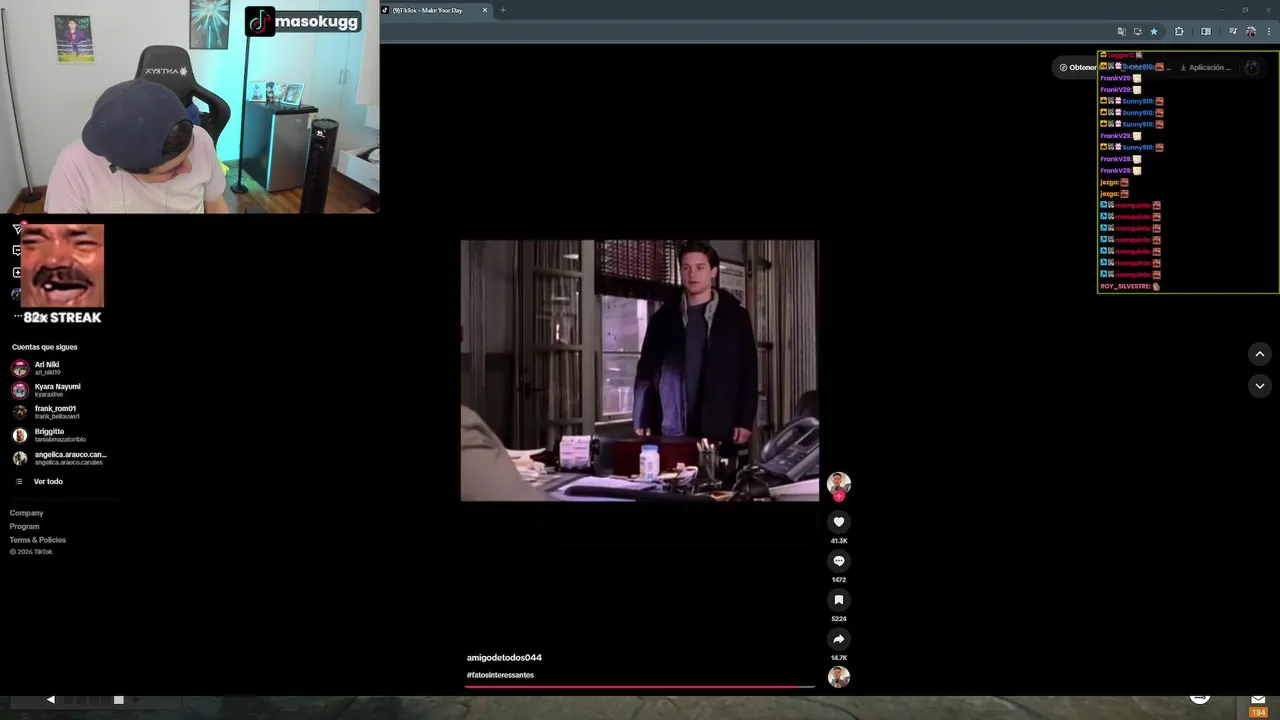Click the 5224 saves count
The image size is (1280, 720).
[x=839, y=619]
